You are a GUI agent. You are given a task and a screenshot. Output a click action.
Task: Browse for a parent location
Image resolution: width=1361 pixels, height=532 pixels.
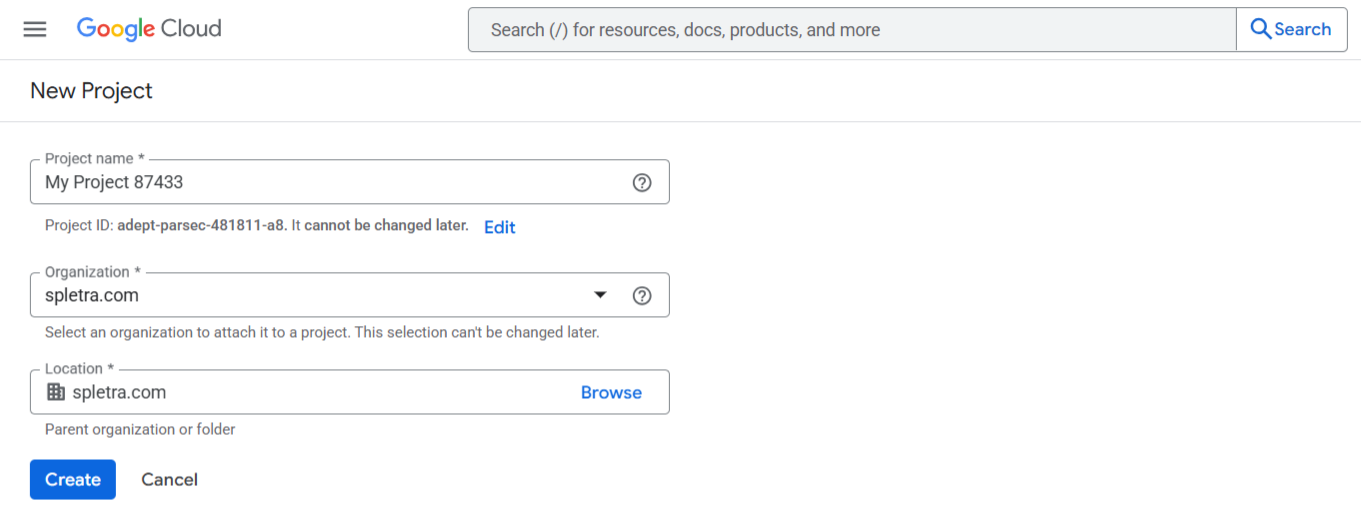coord(611,392)
